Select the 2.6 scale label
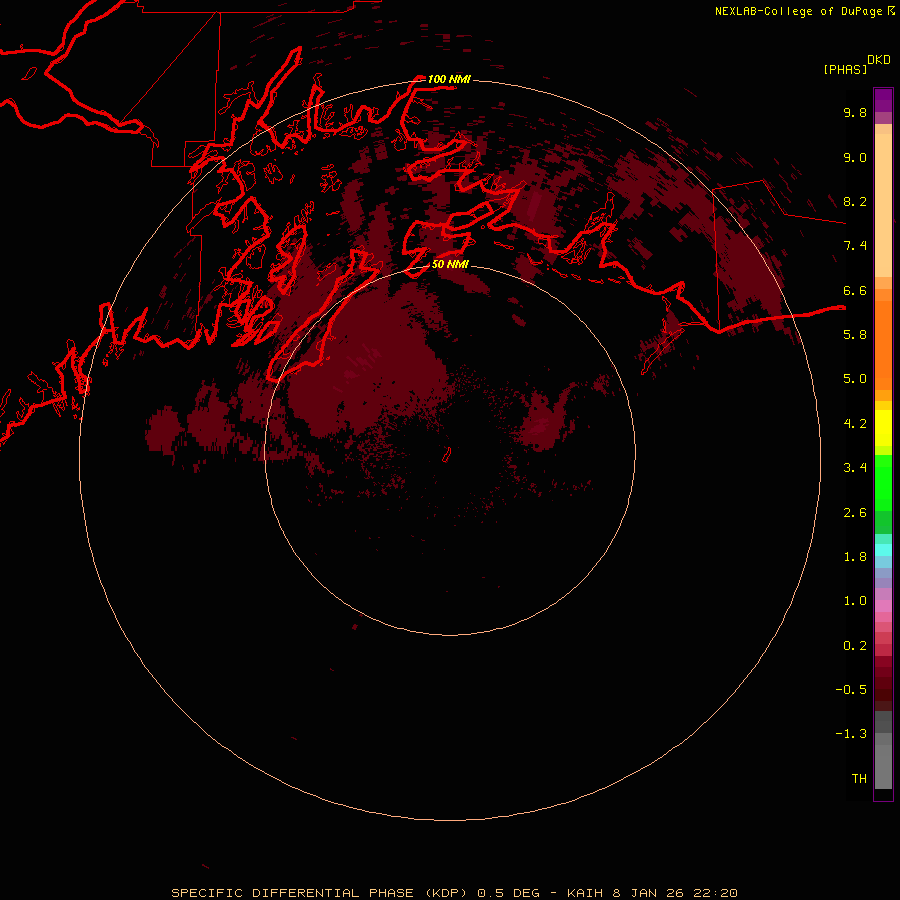This screenshot has width=900, height=900. click(x=855, y=513)
